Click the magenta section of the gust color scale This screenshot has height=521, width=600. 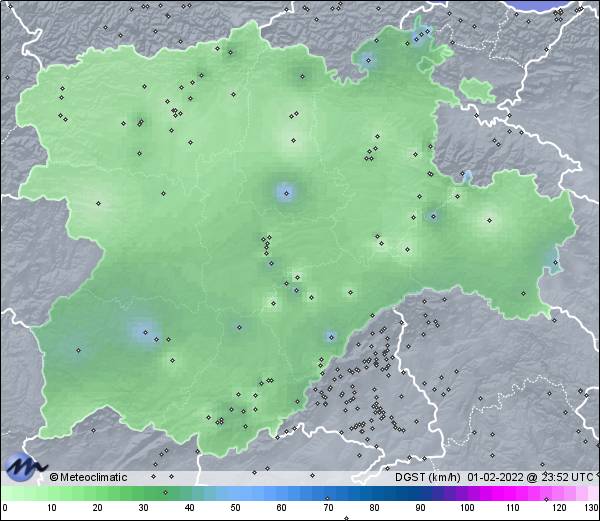(x=509, y=493)
